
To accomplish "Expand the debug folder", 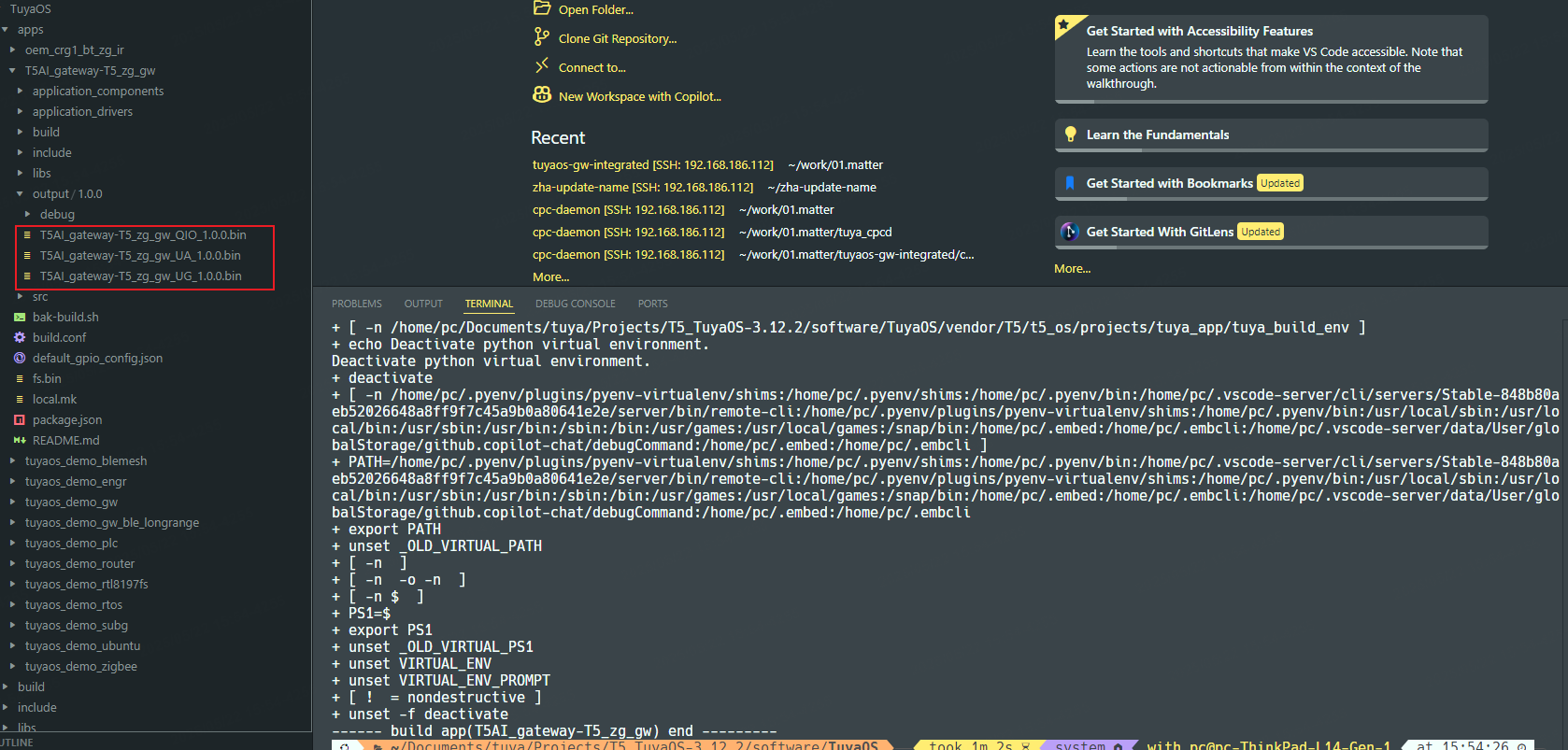I will click(27, 215).
